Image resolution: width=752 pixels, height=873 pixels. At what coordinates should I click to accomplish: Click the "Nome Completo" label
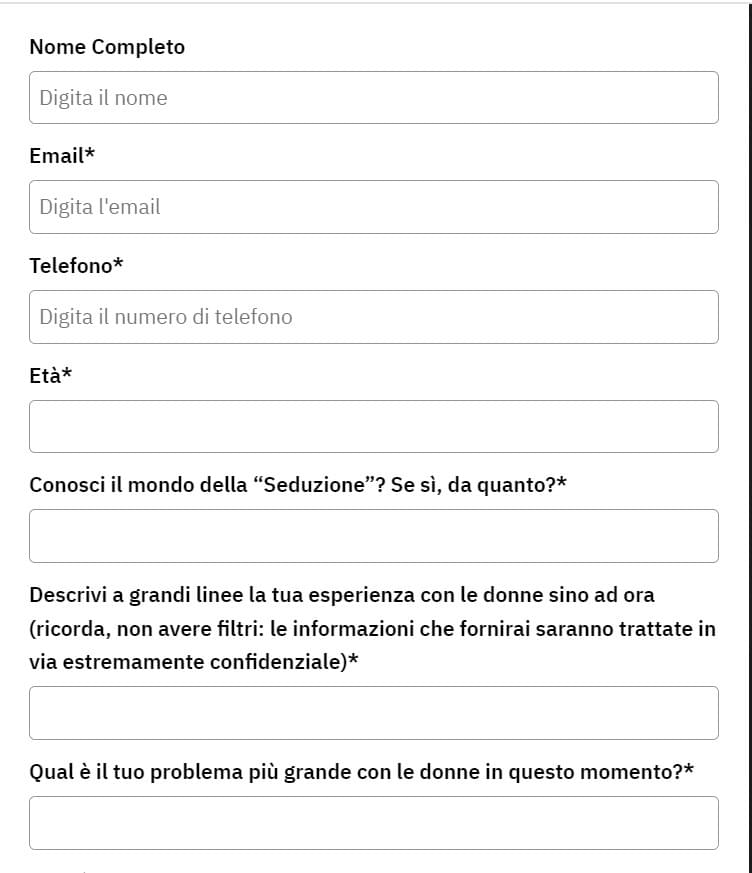pyautogui.click(x=107, y=47)
